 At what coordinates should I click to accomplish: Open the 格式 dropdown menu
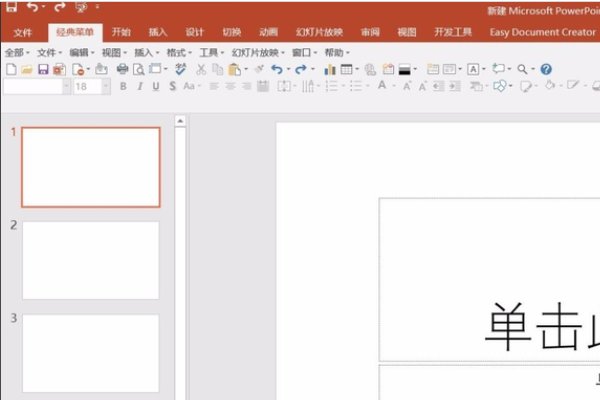tap(178, 52)
